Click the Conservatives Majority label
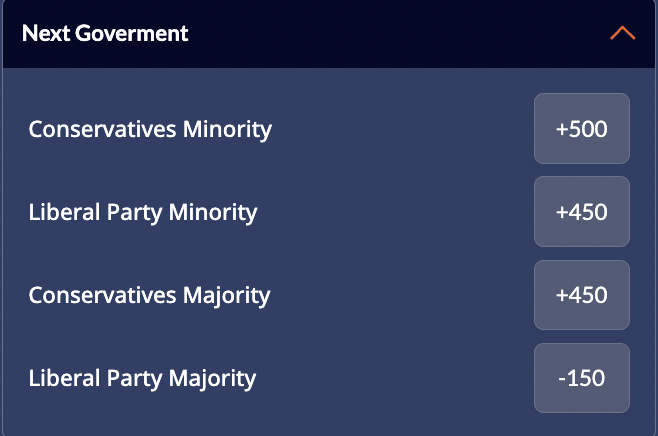Viewport: 658px width, 436px height. pyautogui.click(x=150, y=295)
